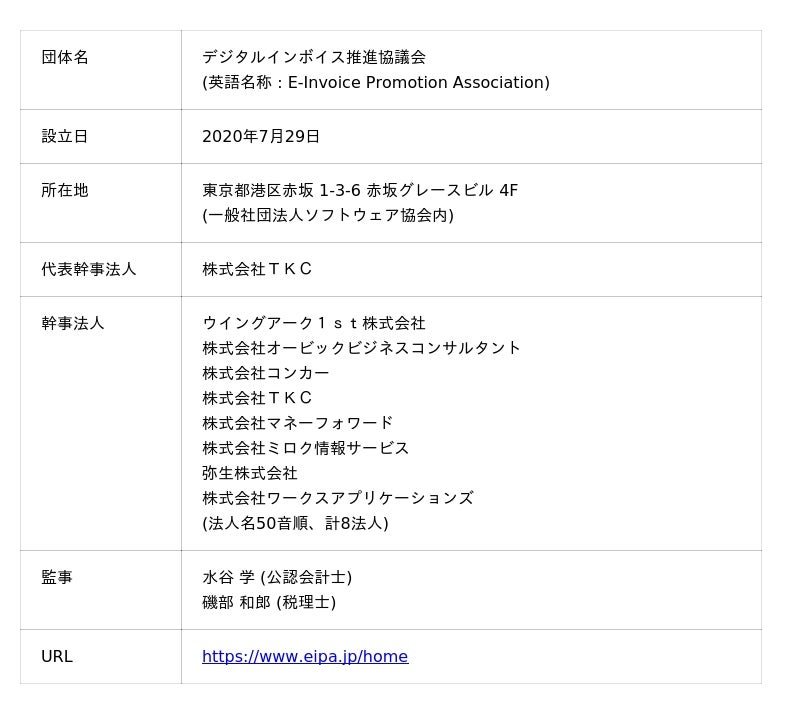Click the 代表幹事法人 row label
Viewport: 800px width, 714px height.
(89, 270)
